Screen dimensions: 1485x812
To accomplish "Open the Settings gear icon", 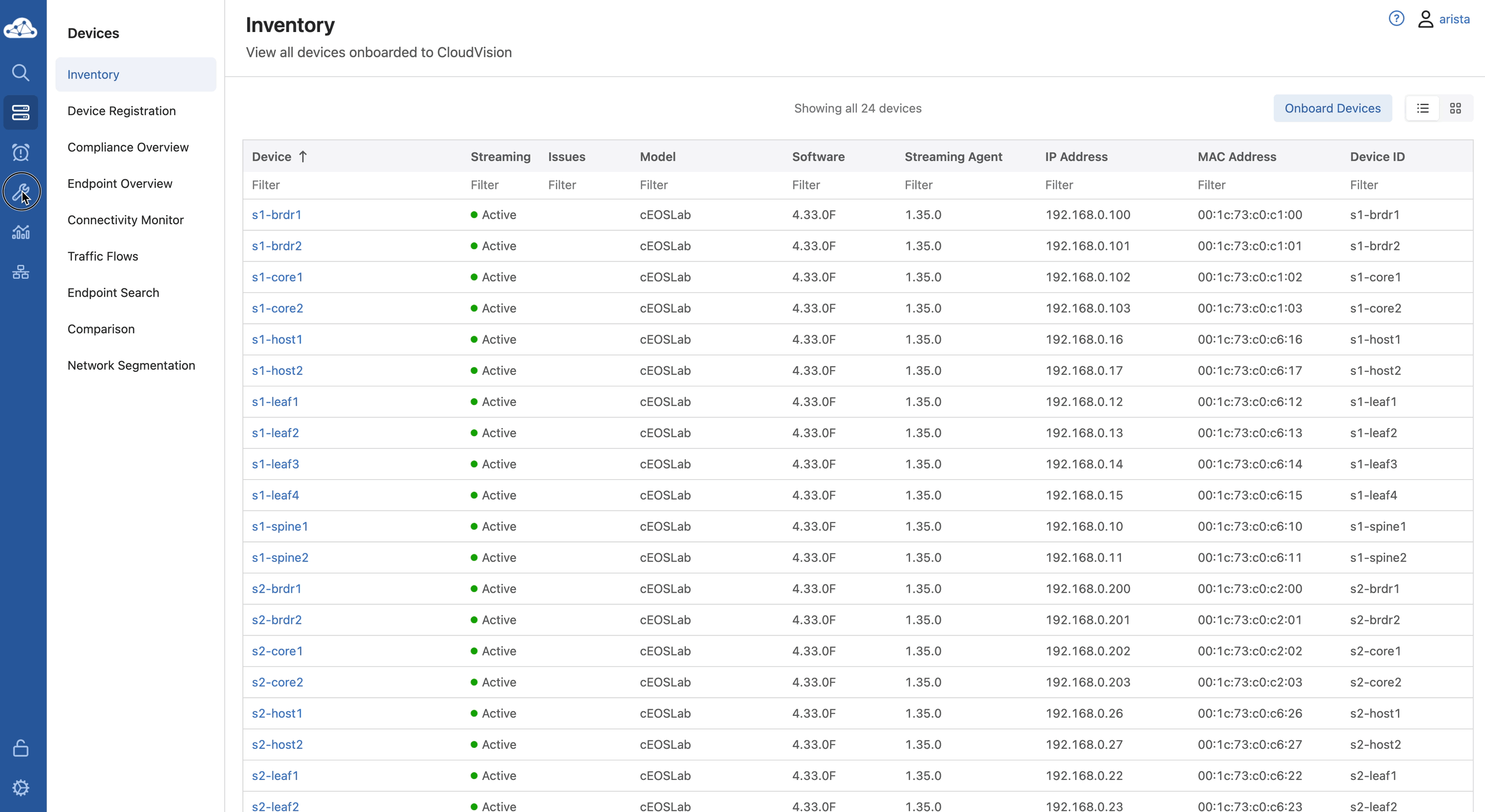I will pyautogui.click(x=21, y=787).
